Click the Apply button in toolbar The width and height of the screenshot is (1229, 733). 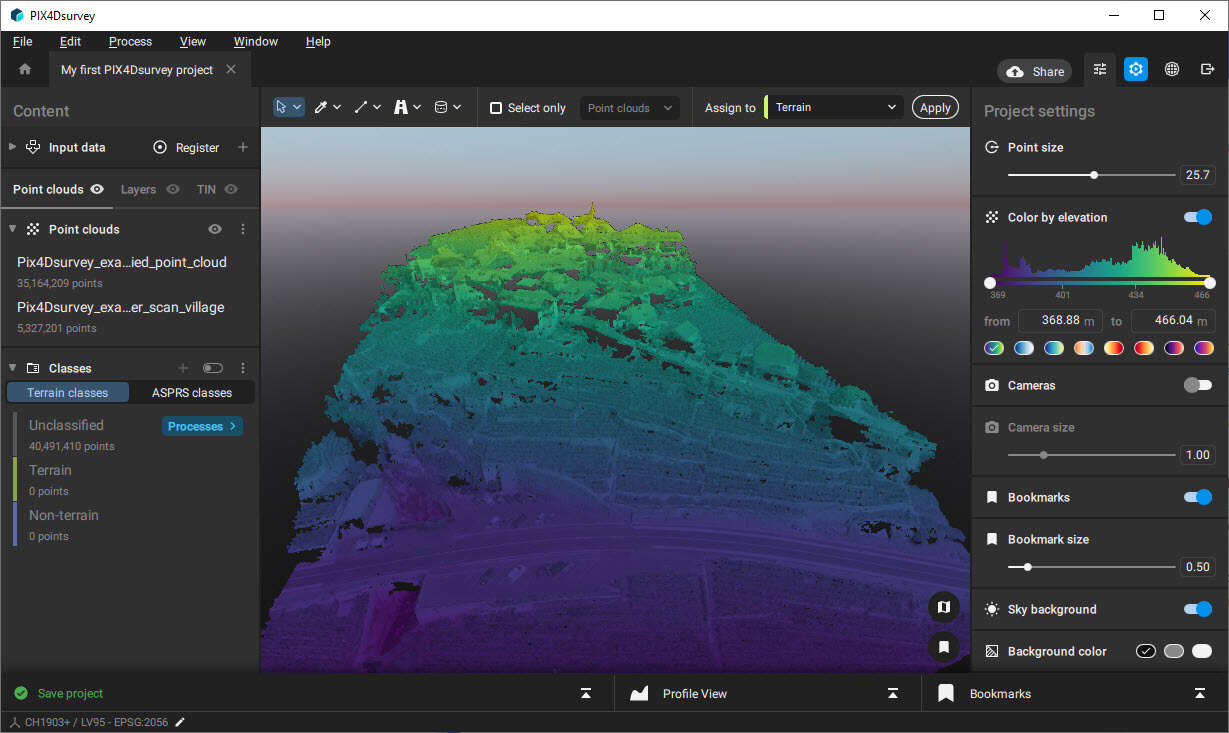[x=934, y=106]
